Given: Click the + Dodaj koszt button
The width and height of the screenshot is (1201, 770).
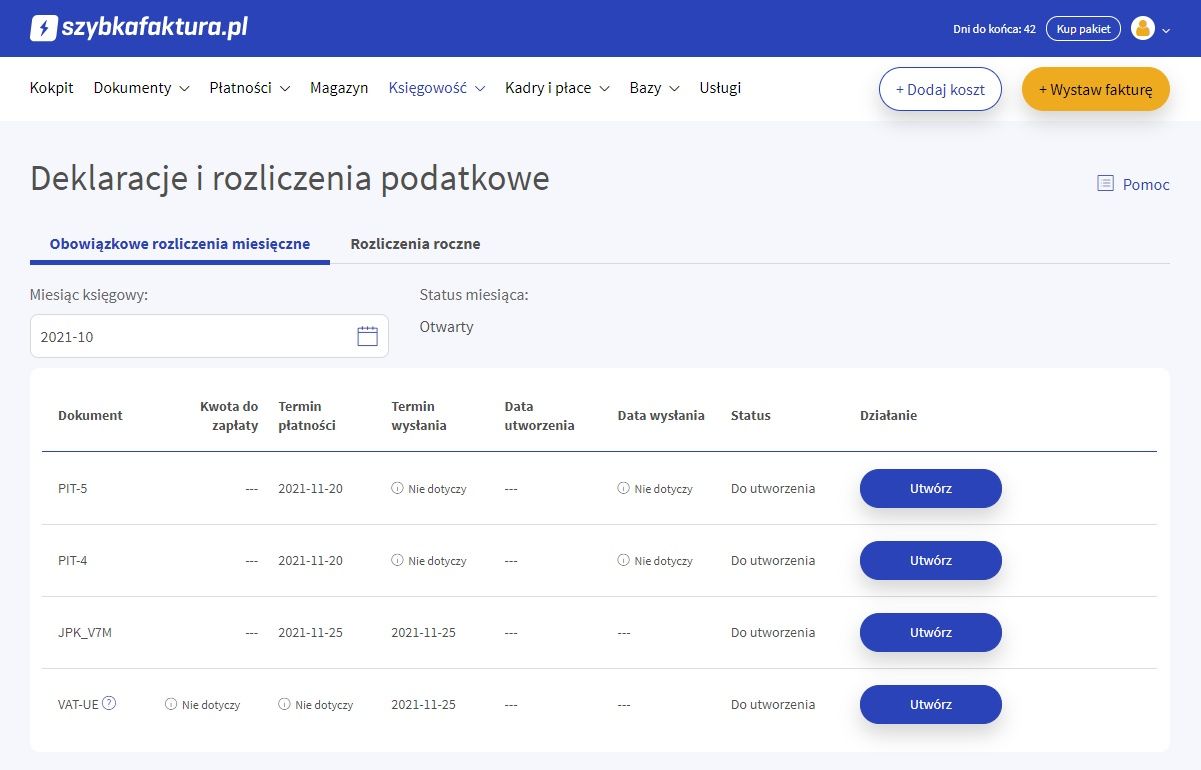Looking at the screenshot, I should click(940, 89).
